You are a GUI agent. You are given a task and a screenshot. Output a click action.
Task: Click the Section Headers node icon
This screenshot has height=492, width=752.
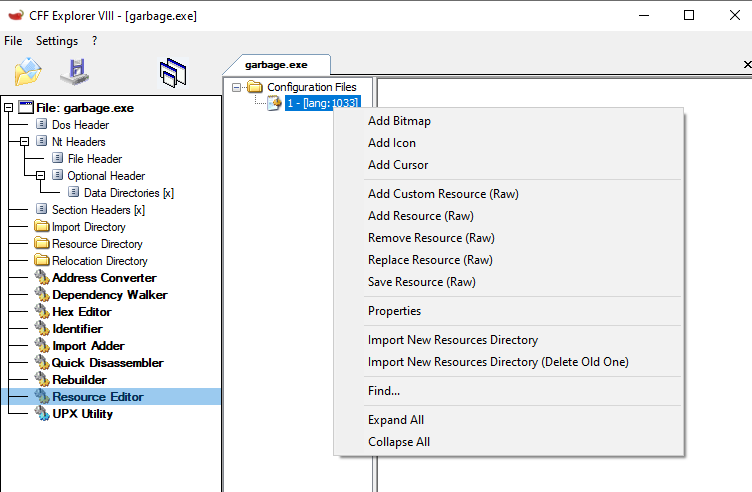pyautogui.click(x=42, y=209)
